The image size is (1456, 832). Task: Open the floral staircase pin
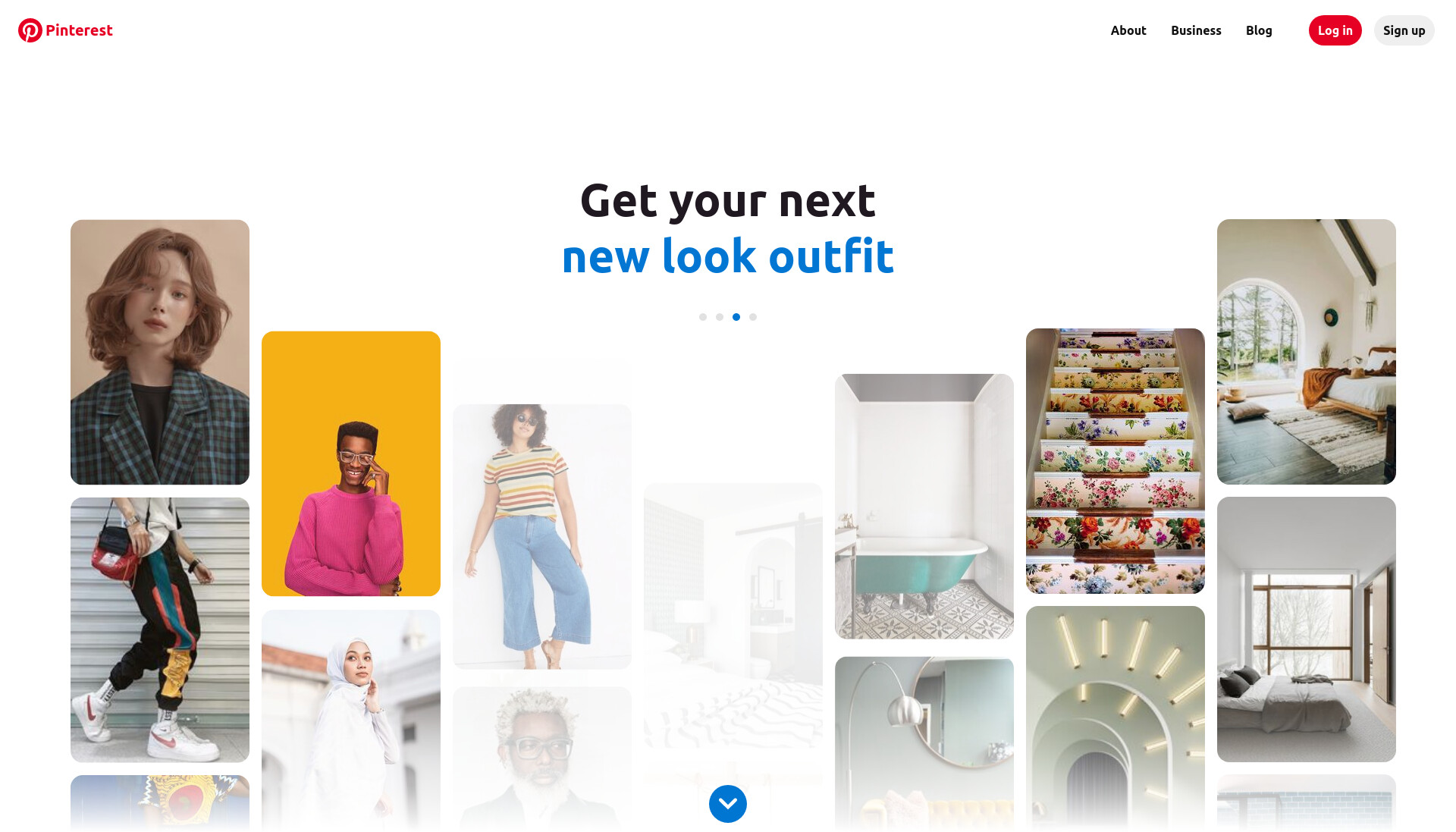point(1116,461)
